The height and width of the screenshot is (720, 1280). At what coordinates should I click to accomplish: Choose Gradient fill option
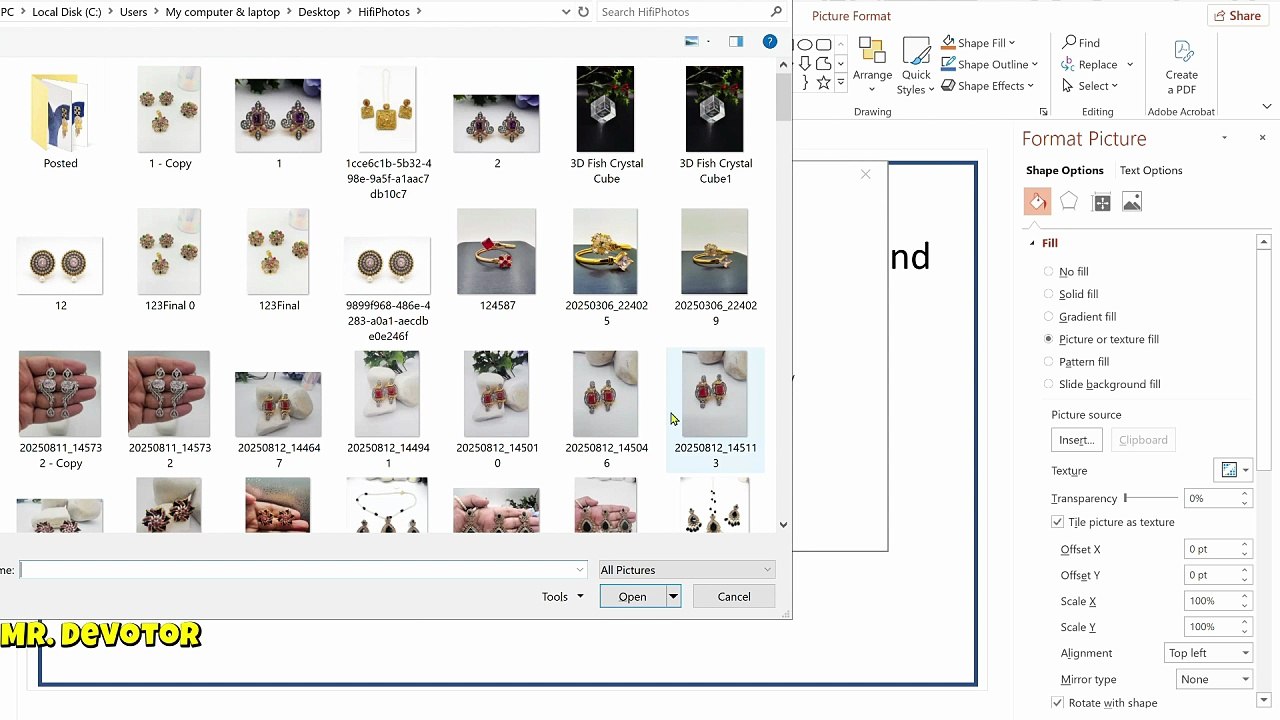pos(1048,316)
